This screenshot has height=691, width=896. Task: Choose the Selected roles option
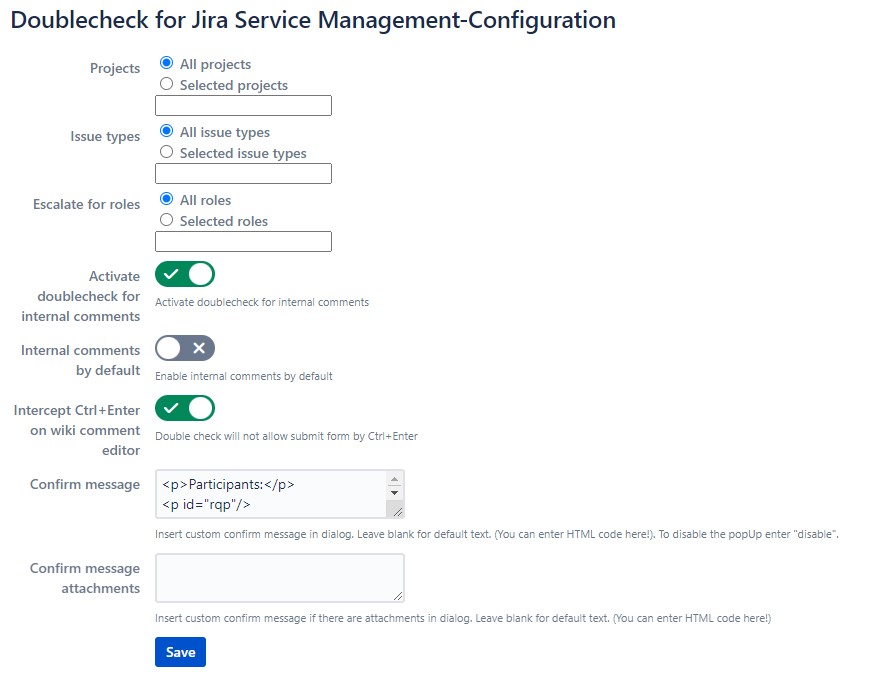coord(167,221)
